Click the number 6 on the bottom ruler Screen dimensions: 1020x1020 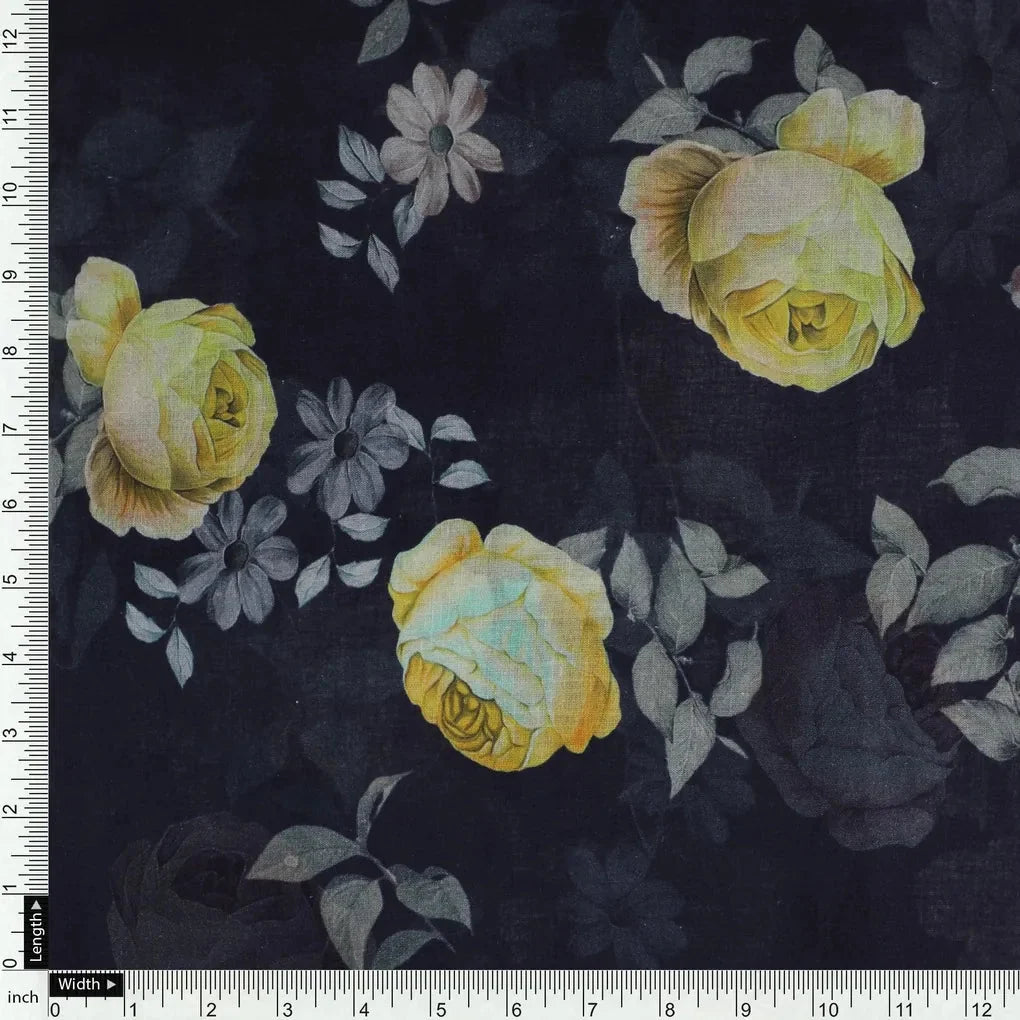point(516,1008)
